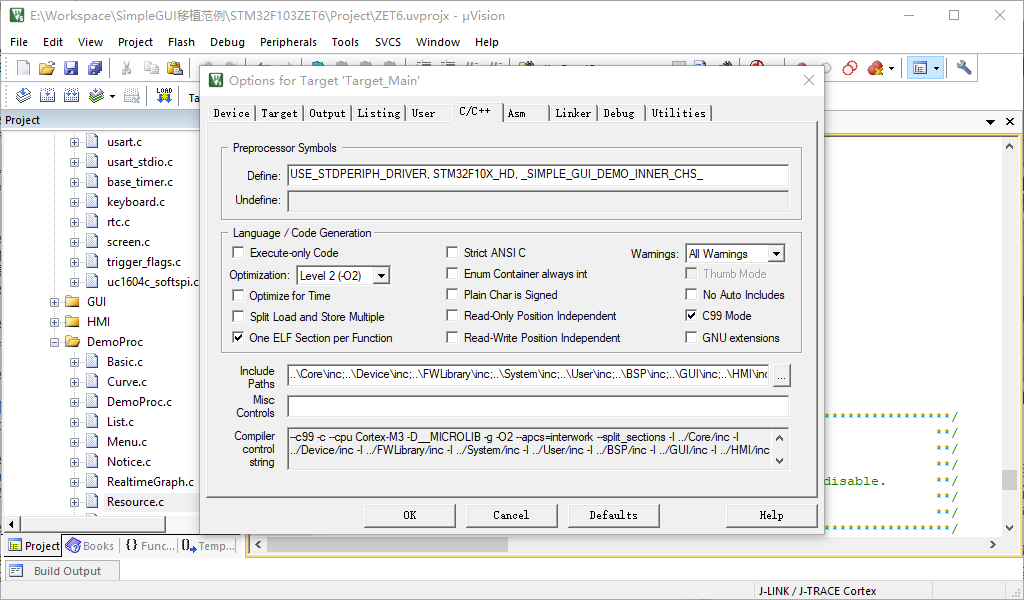Enable Strict ANSI C option
The width and height of the screenshot is (1024, 600).
coord(452,252)
